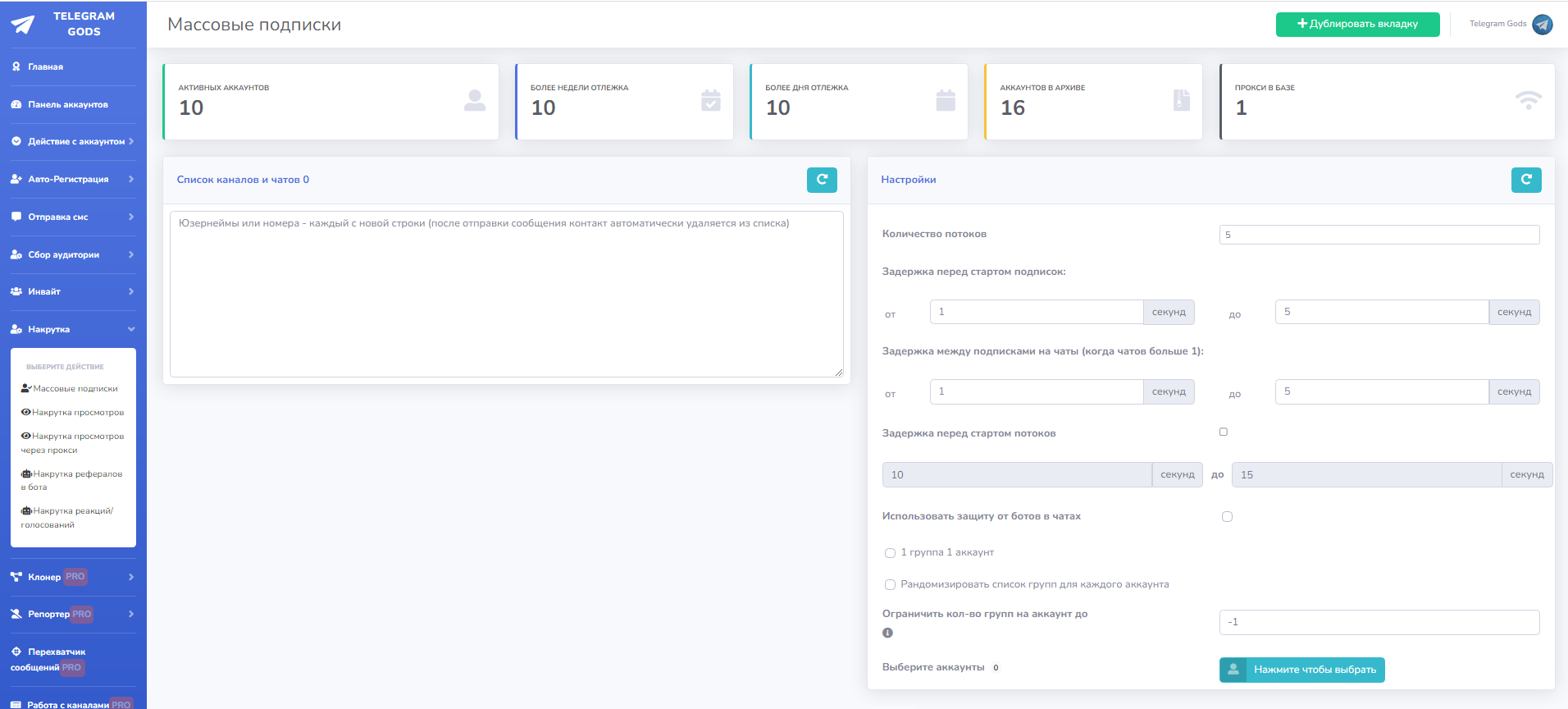
Task: Collapse the Накрутка submenu chevron
Action: click(x=131, y=329)
